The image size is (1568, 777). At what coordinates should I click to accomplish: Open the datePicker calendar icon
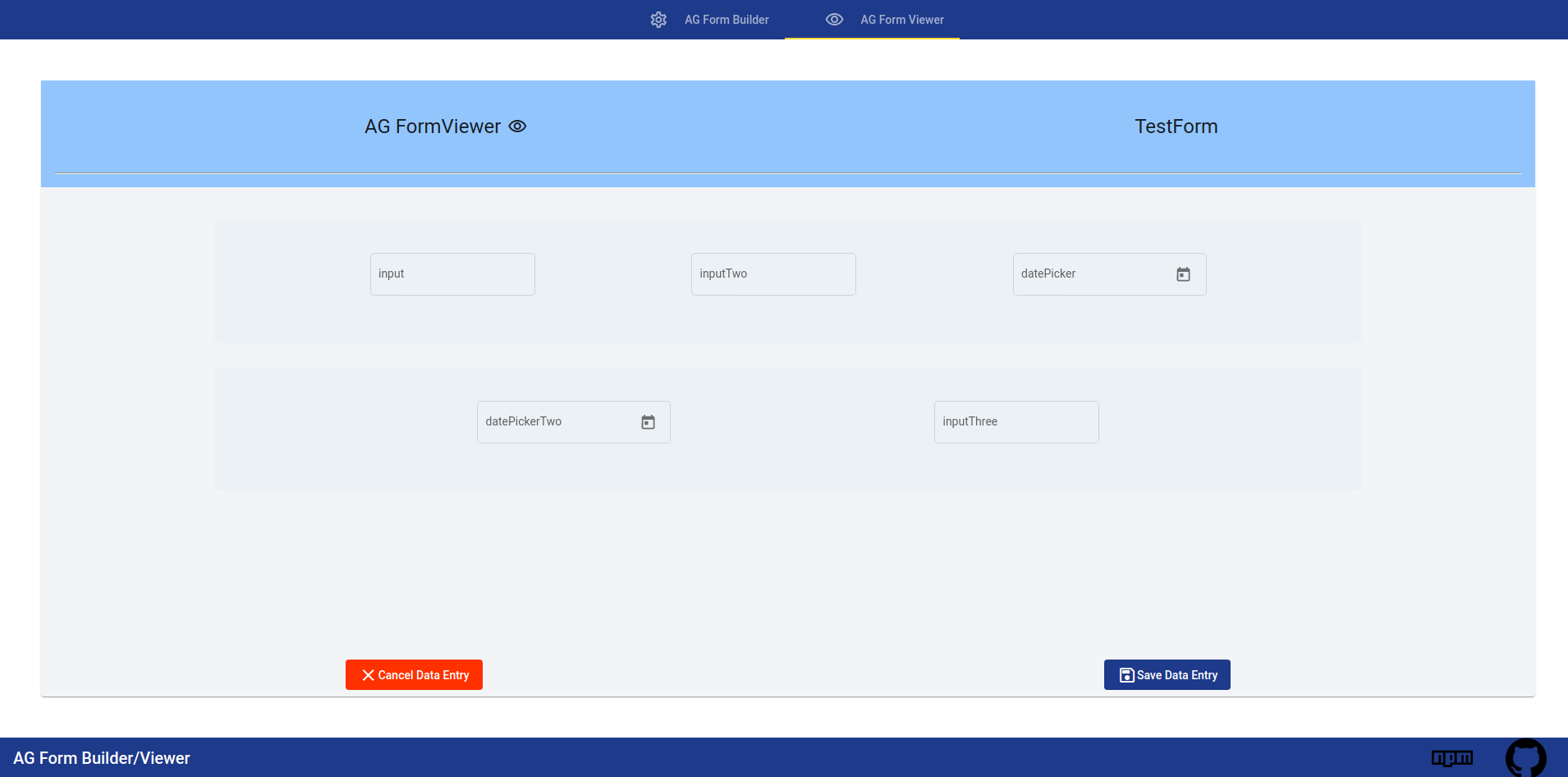[1183, 274]
